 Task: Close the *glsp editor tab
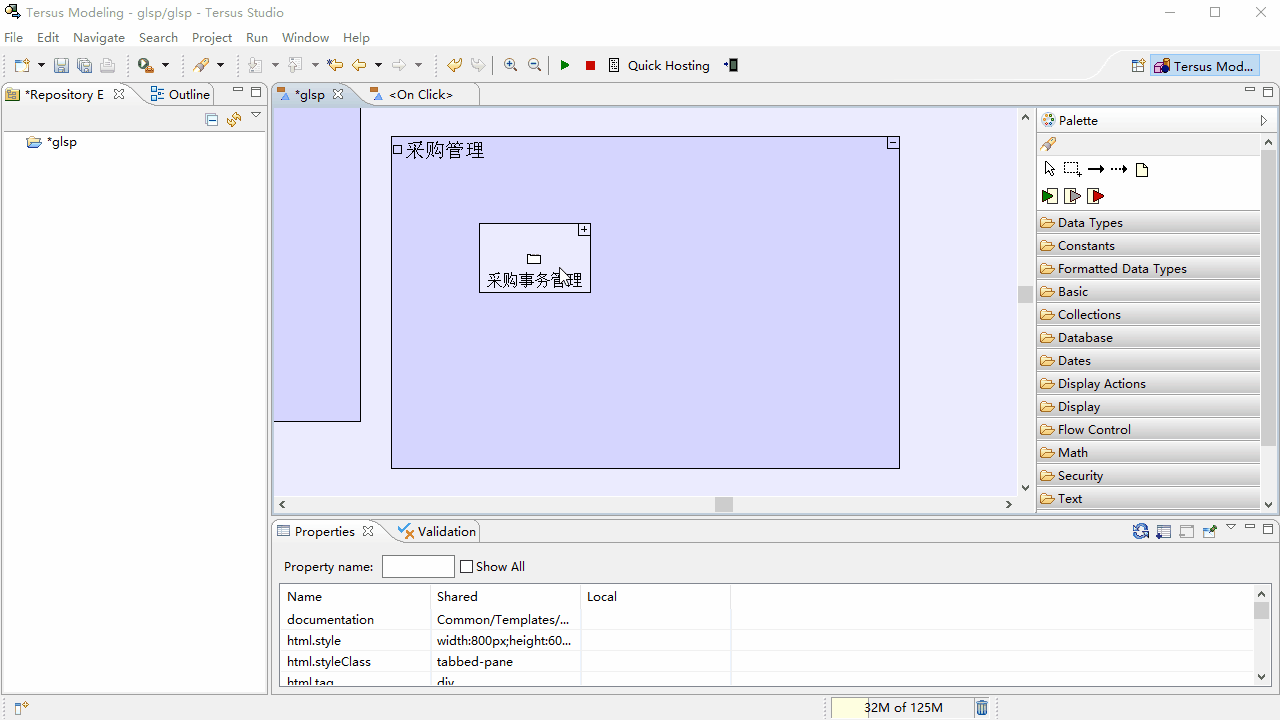[x=338, y=94]
